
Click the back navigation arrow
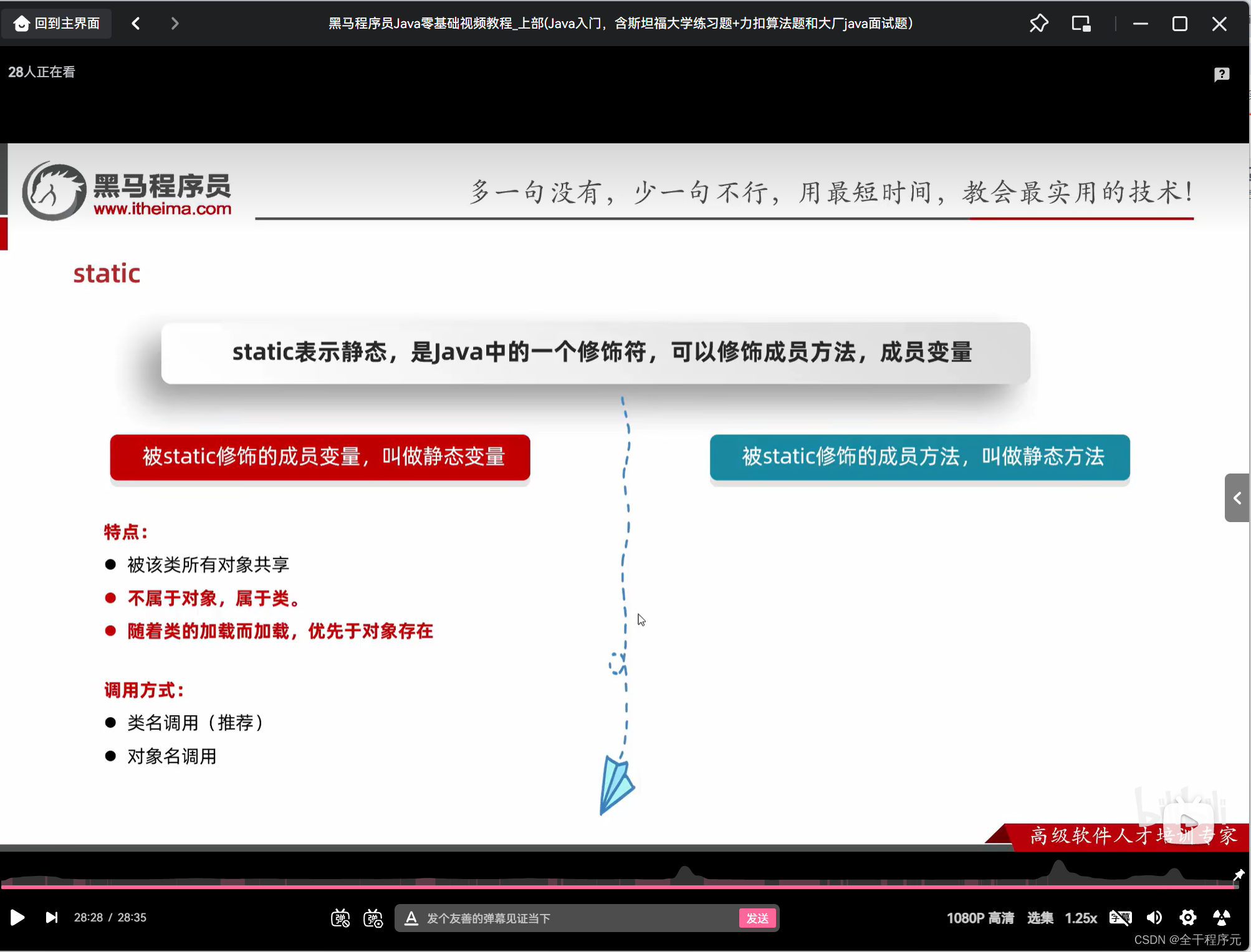point(135,23)
